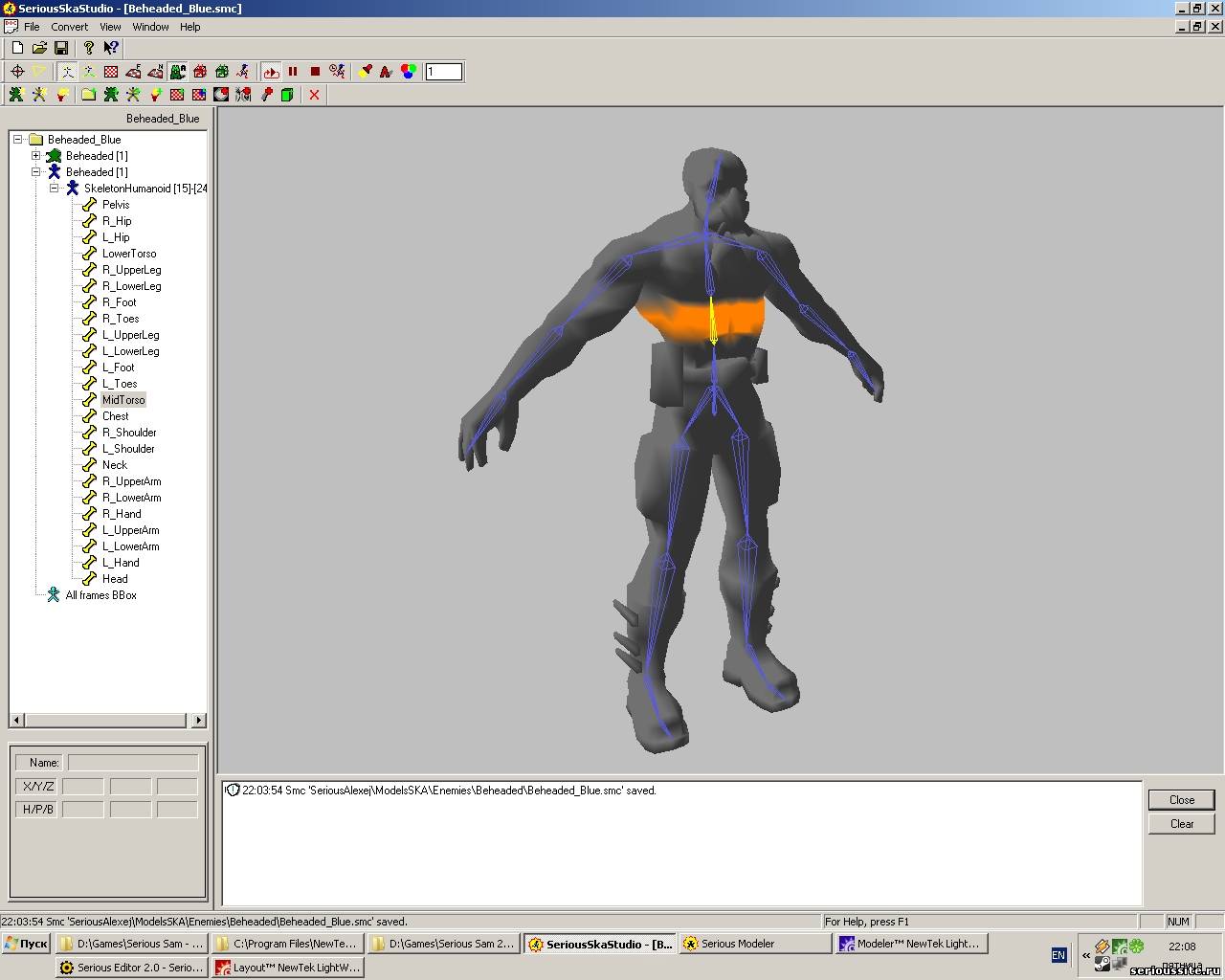
Task: Click the clock with runner icon
Action: point(337,72)
